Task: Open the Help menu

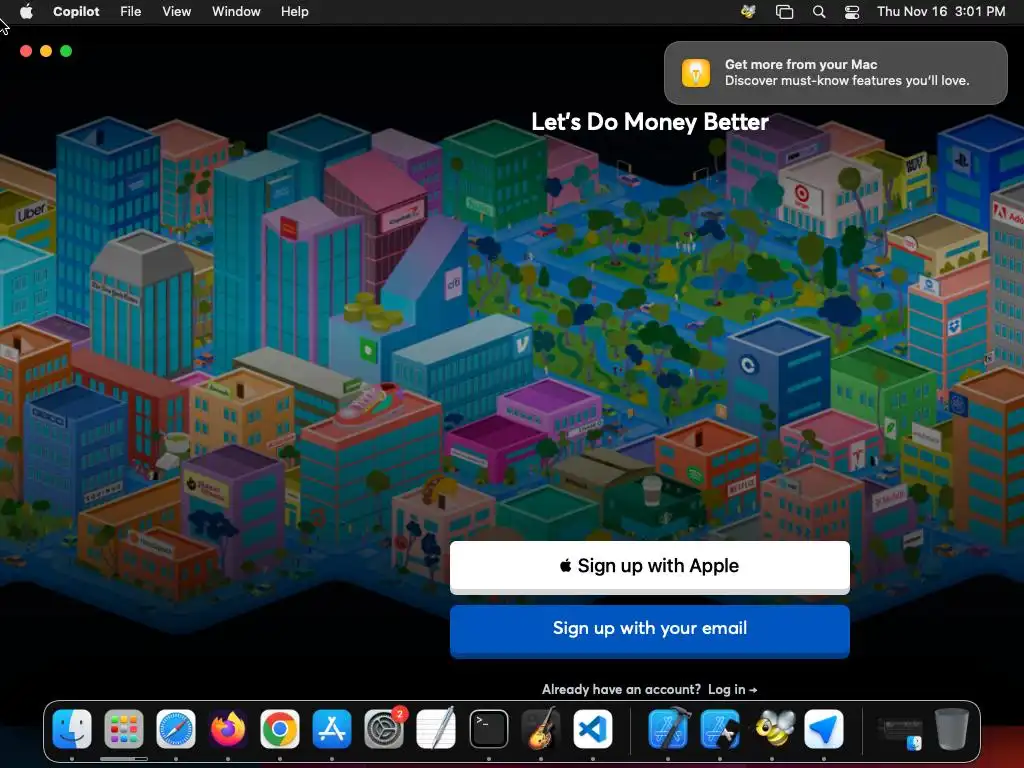Action: [295, 11]
